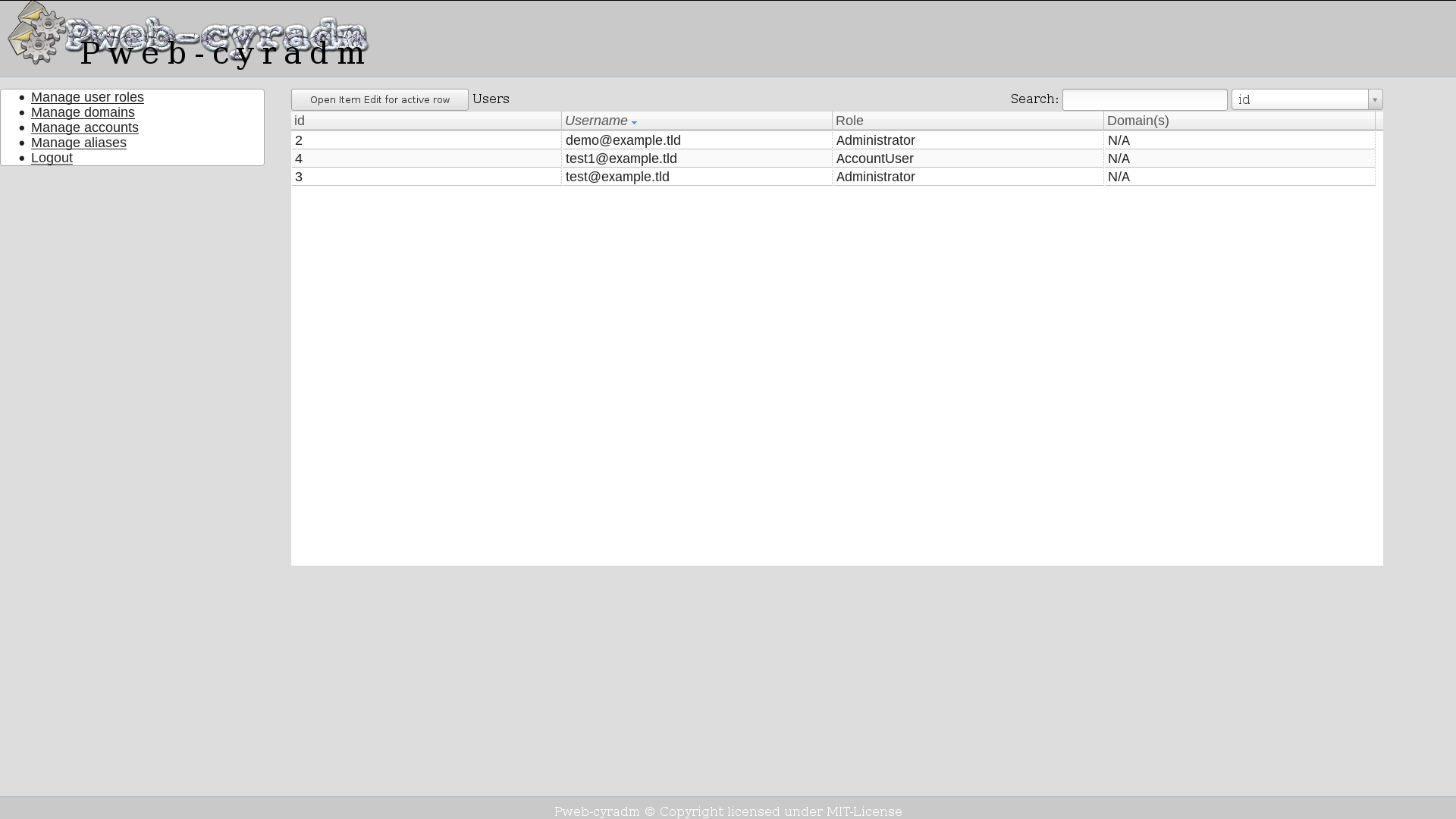Select test1@example.tld AccountUser row
The image size is (1456, 819).
click(x=833, y=158)
